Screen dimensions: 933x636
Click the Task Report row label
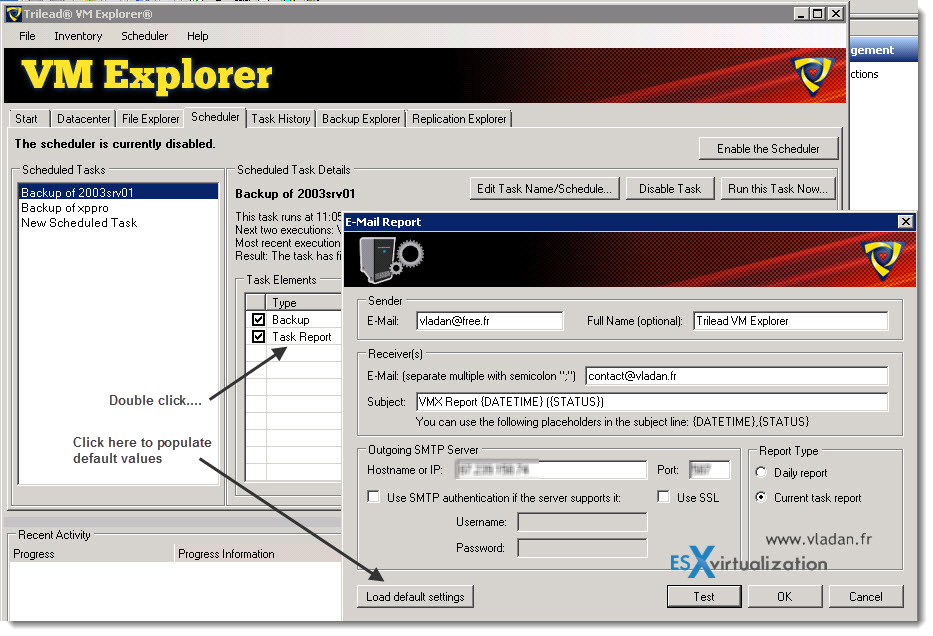(302, 337)
